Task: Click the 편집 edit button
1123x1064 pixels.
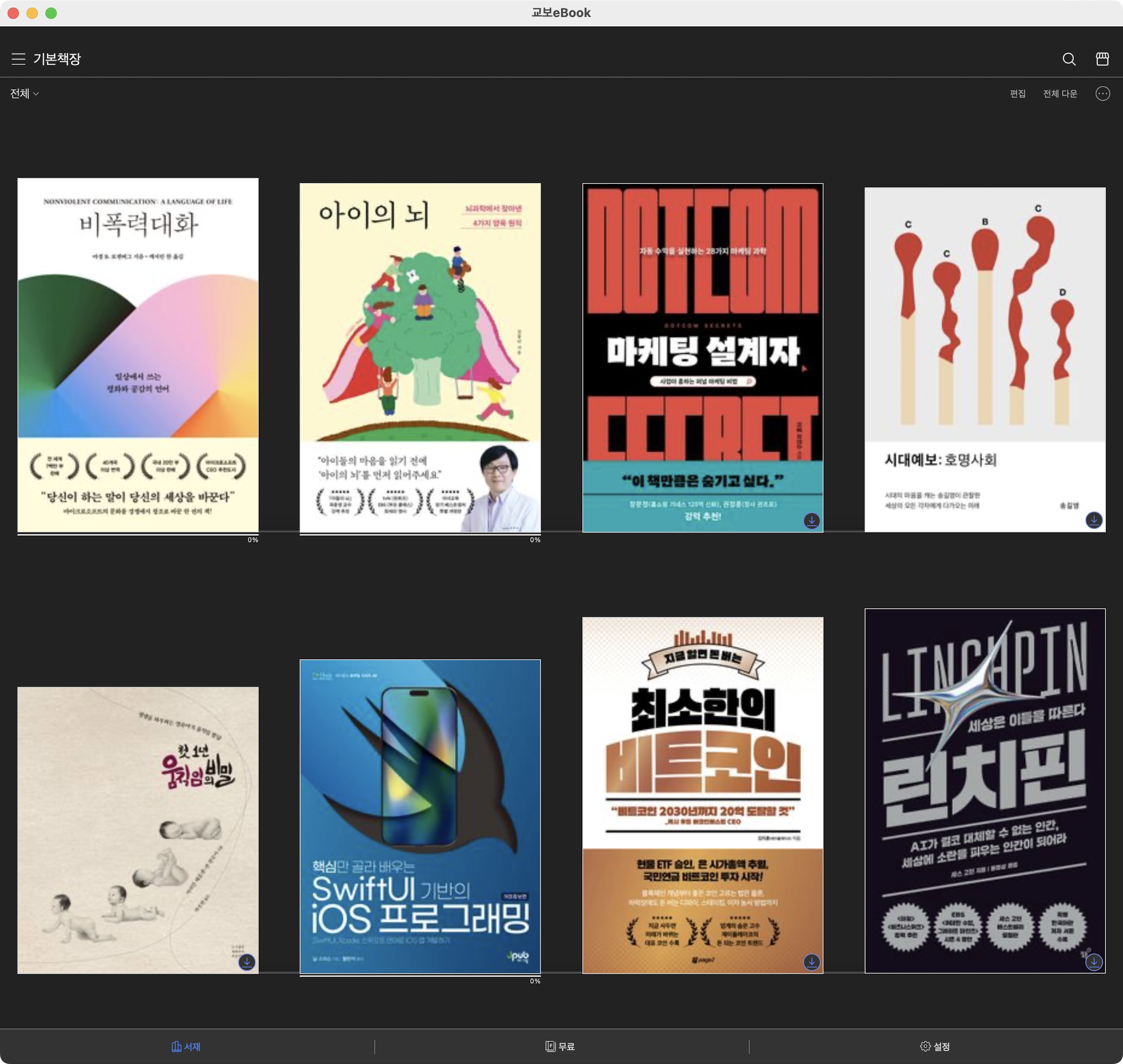Action: click(1018, 94)
